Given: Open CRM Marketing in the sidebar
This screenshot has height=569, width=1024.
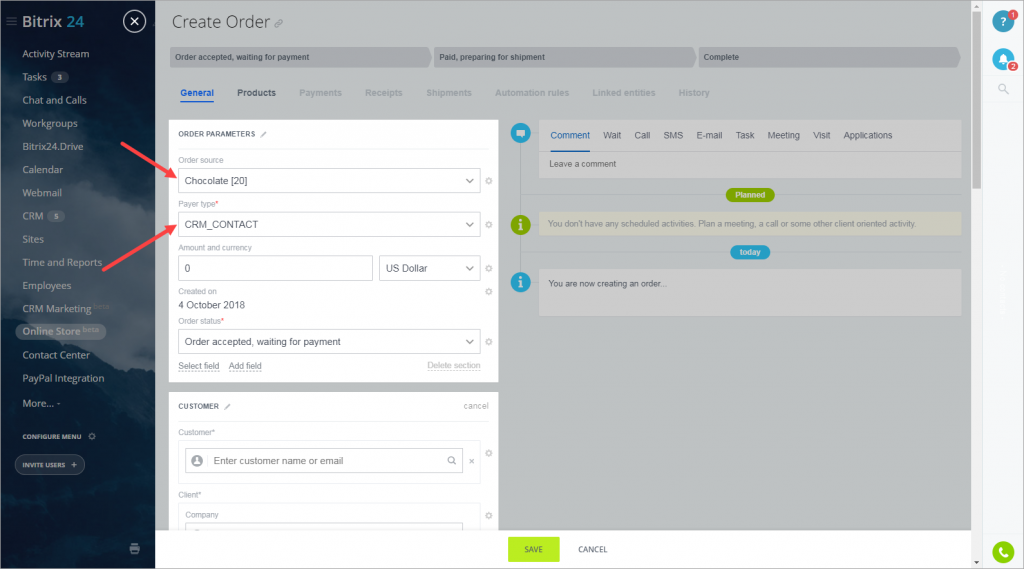Looking at the screenshot, I should coord(57,308).
